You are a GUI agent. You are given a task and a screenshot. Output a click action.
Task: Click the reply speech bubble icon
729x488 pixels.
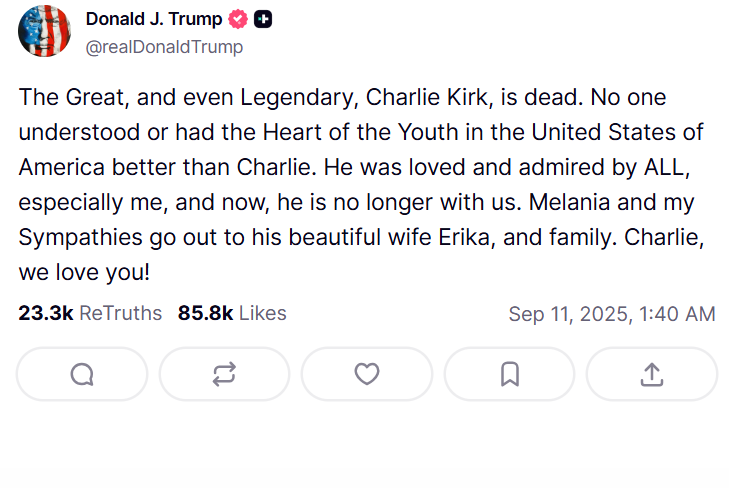point(82,374)
